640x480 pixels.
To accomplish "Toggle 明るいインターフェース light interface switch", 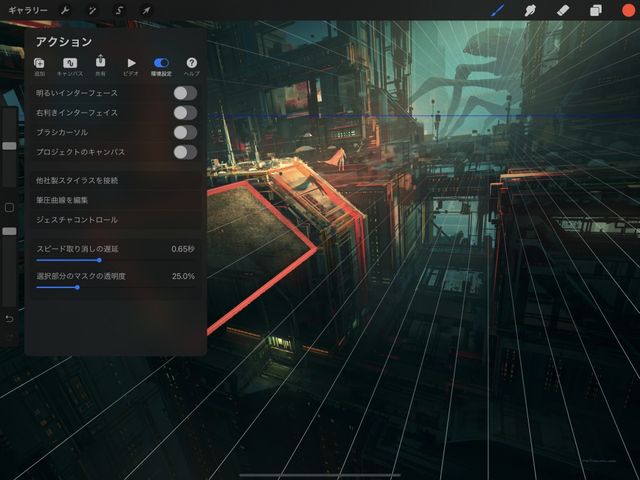I will pos(185,93).
